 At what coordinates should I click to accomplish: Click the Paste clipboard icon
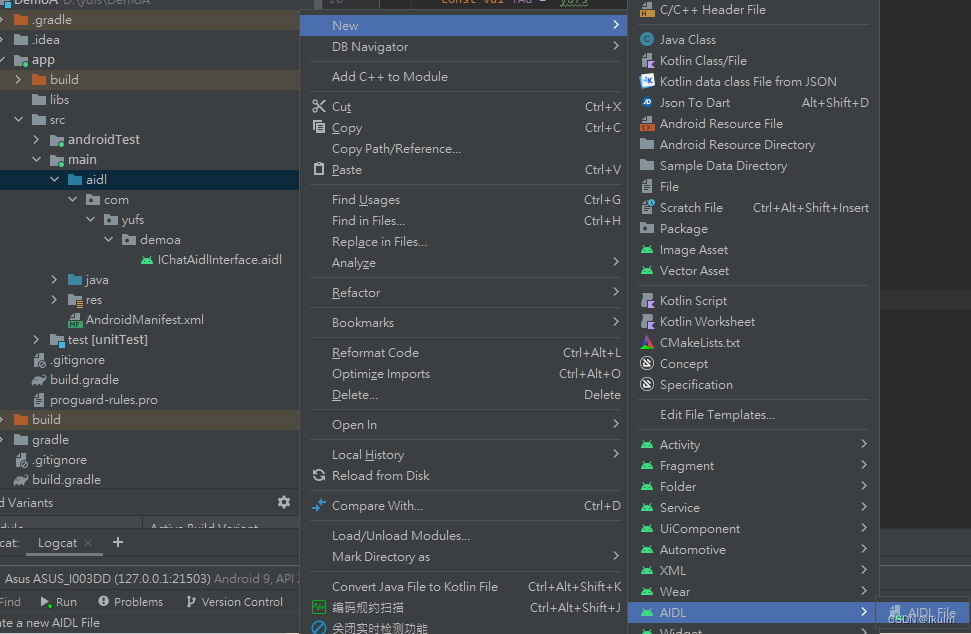[319, 169]
